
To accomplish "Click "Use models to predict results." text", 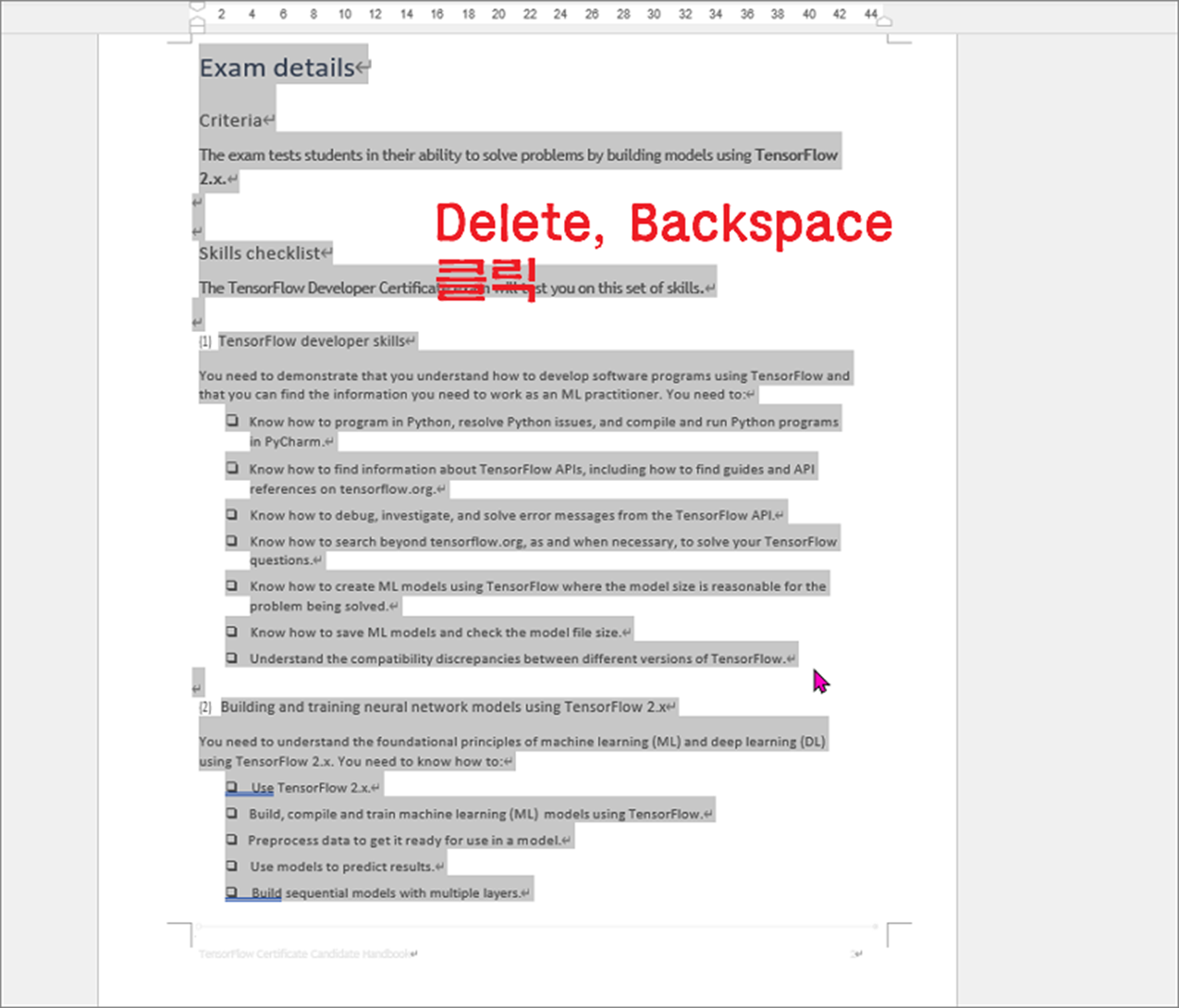I will [341, 867].
